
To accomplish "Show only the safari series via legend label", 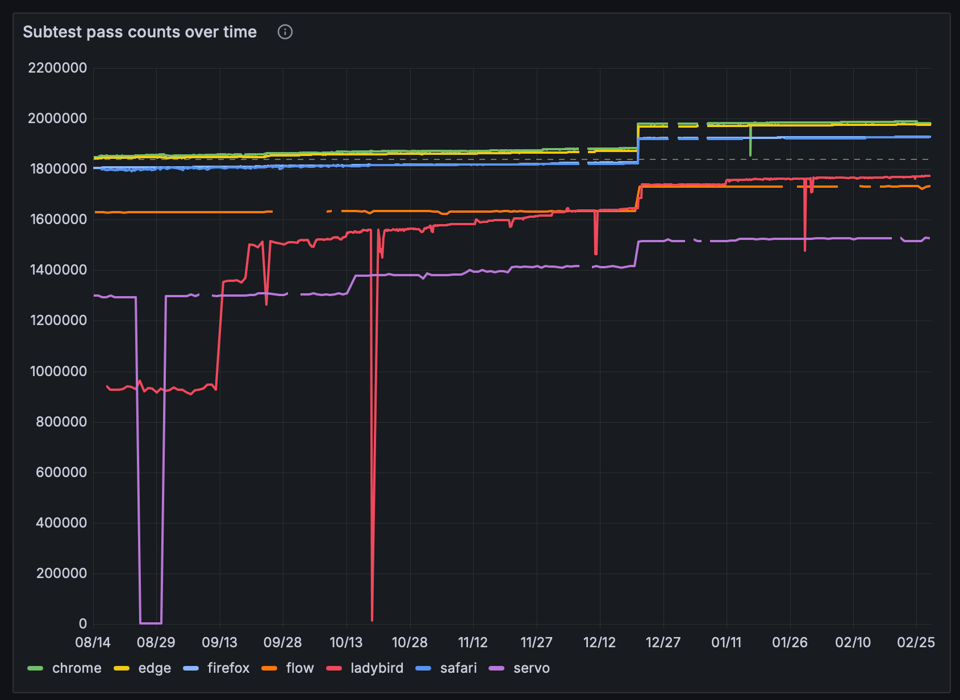I will [x=459, y=668].
